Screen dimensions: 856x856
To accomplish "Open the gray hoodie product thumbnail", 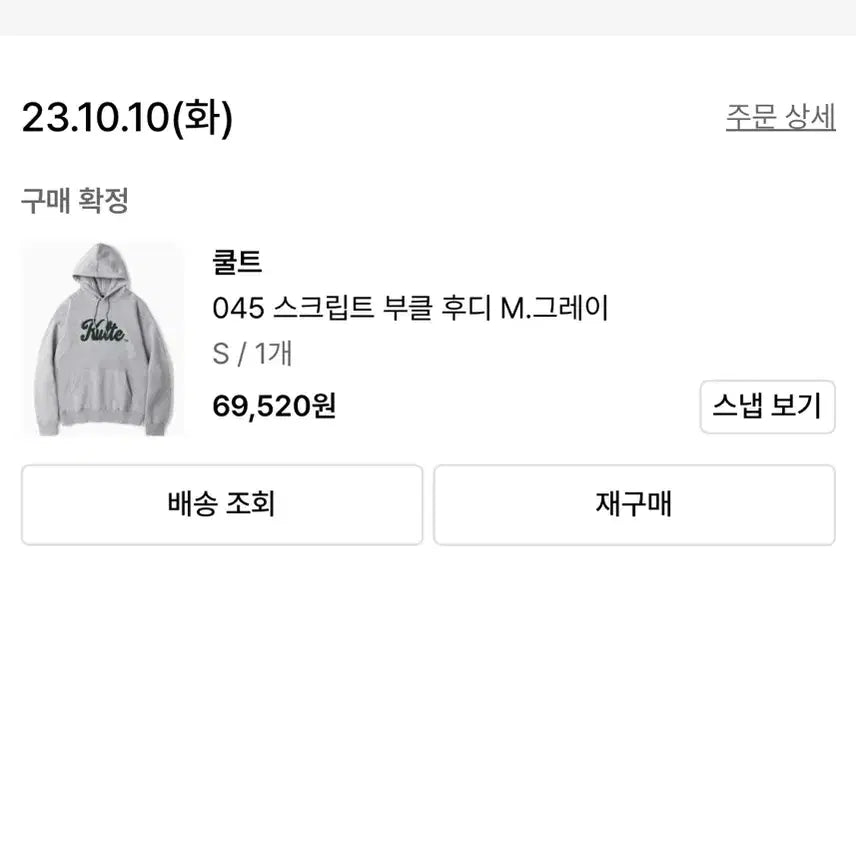I will pos(103,339).
